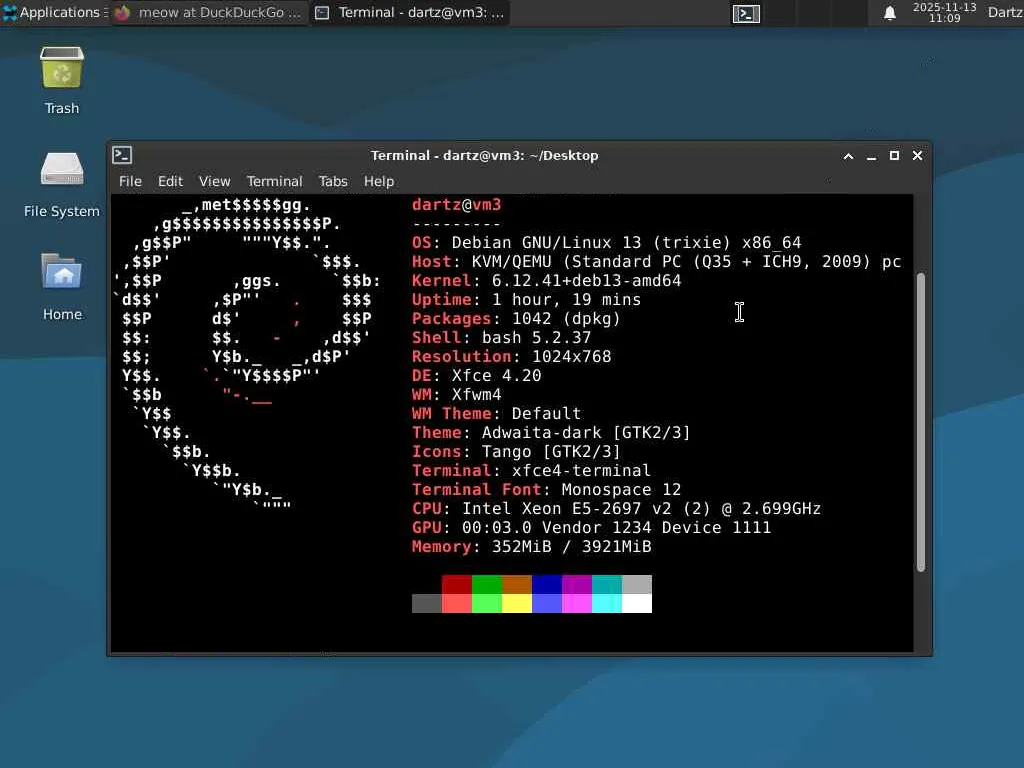Click the WM Theme value Default
This screenshot has height=768, width=1024.
click(x=546, y=413)
